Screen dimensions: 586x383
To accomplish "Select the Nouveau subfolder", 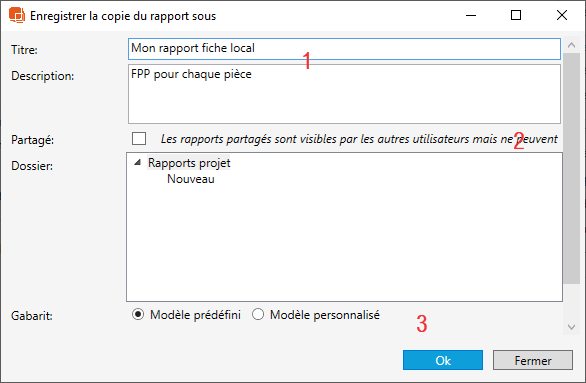I will [191, 179].
